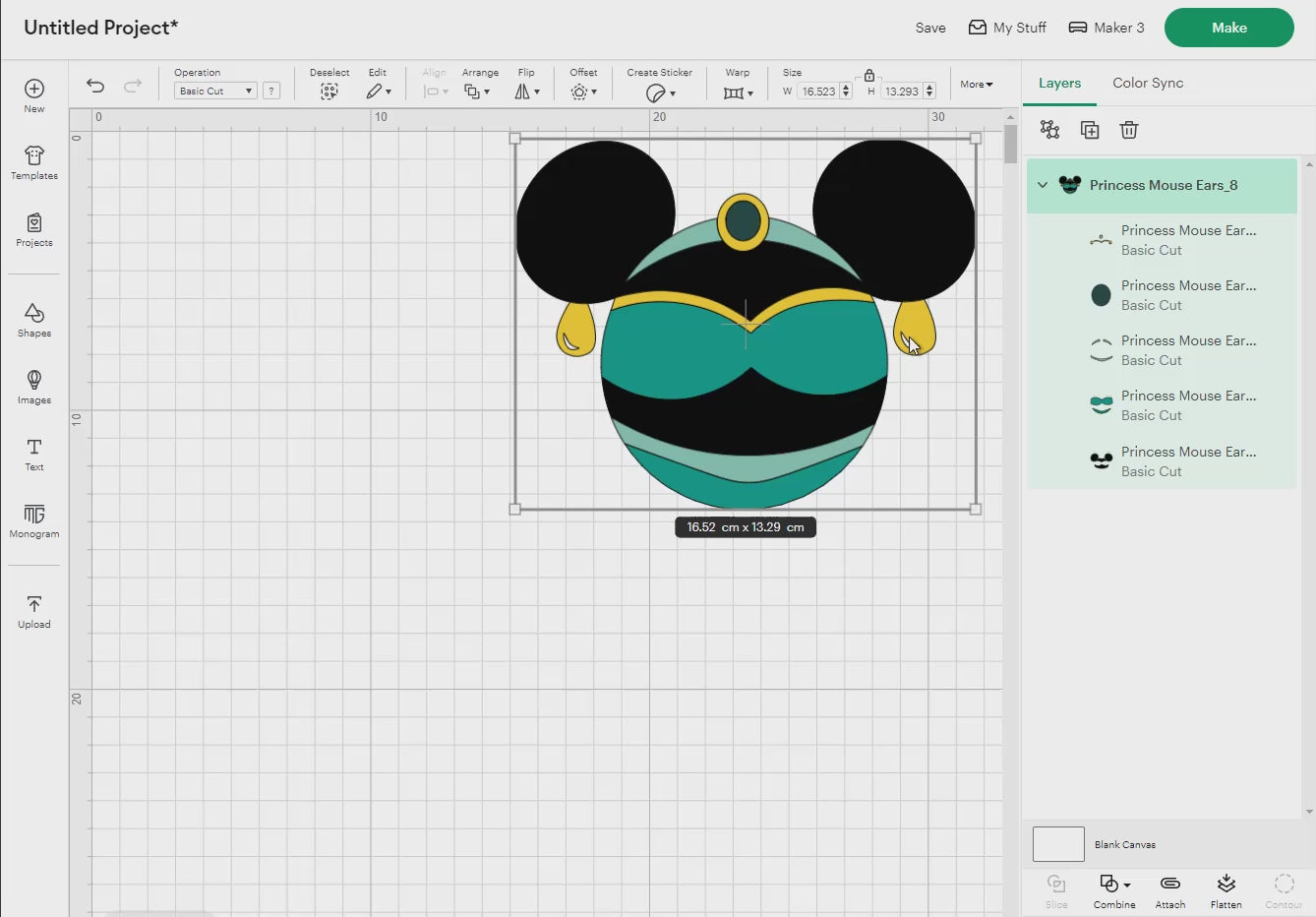Click the height value field
1316x917 pixels.
pos(900,91)
